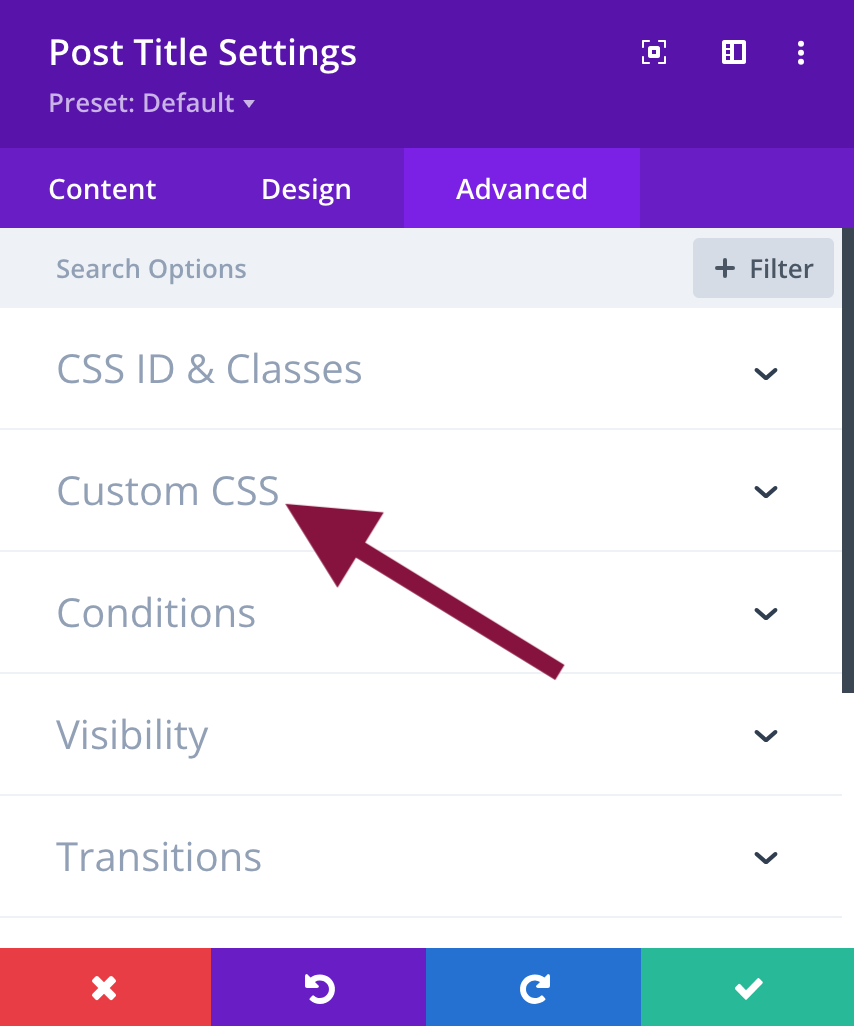Select the Advanced tab

[x=521, y=189]
